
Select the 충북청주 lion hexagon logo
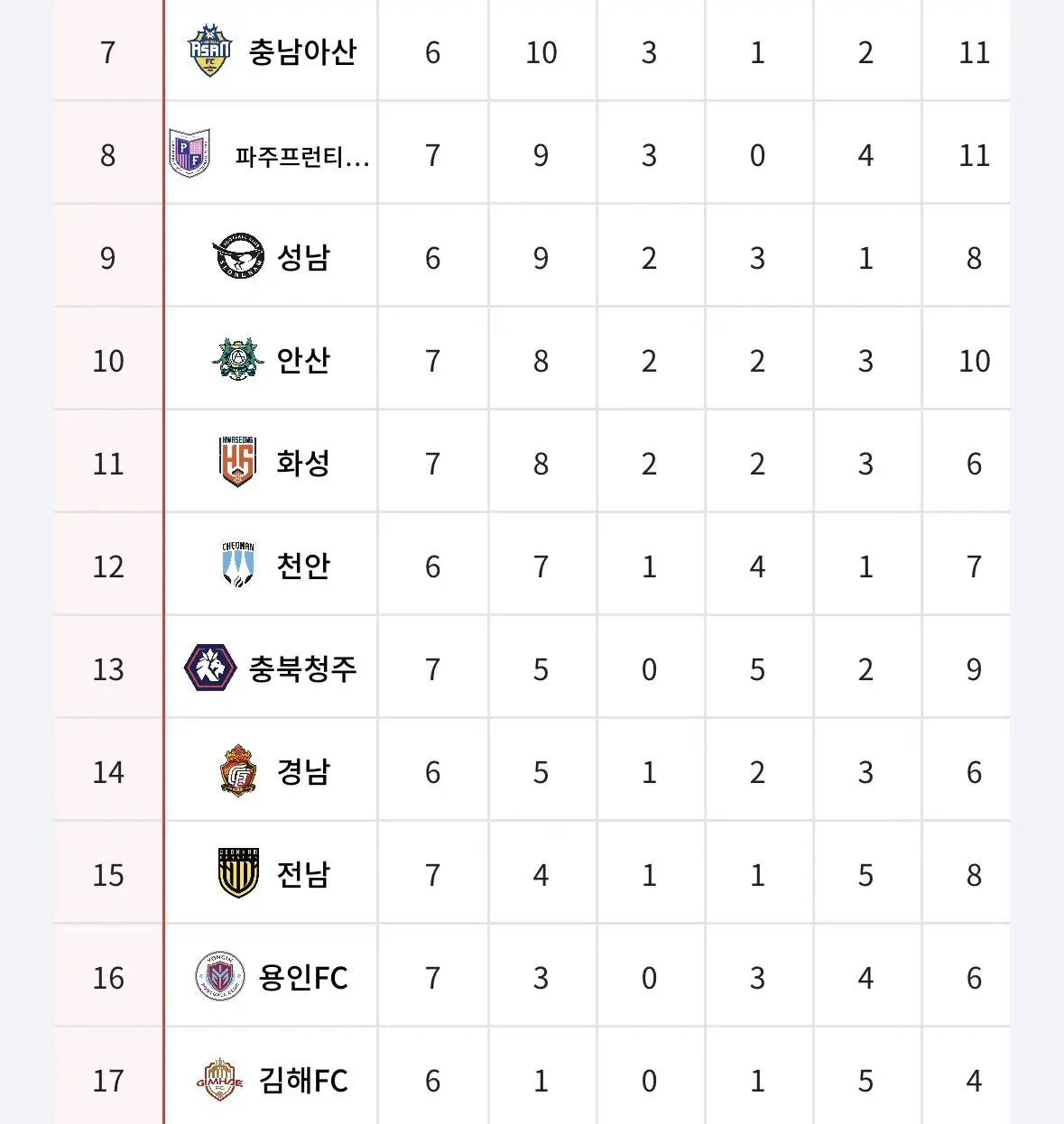click(x=209, y=668)
